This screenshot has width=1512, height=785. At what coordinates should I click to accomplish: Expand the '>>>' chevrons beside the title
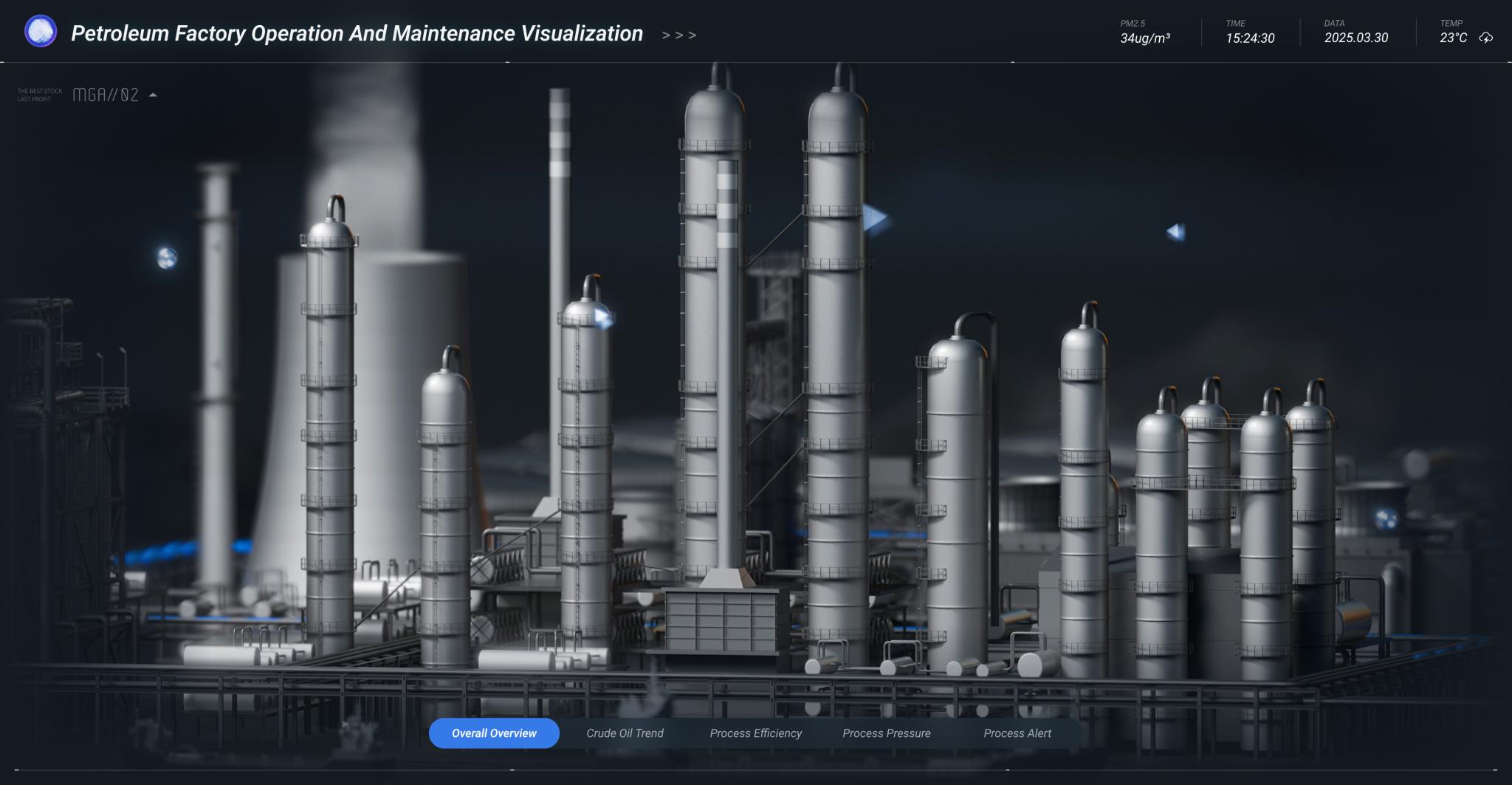tap(678, 34)
